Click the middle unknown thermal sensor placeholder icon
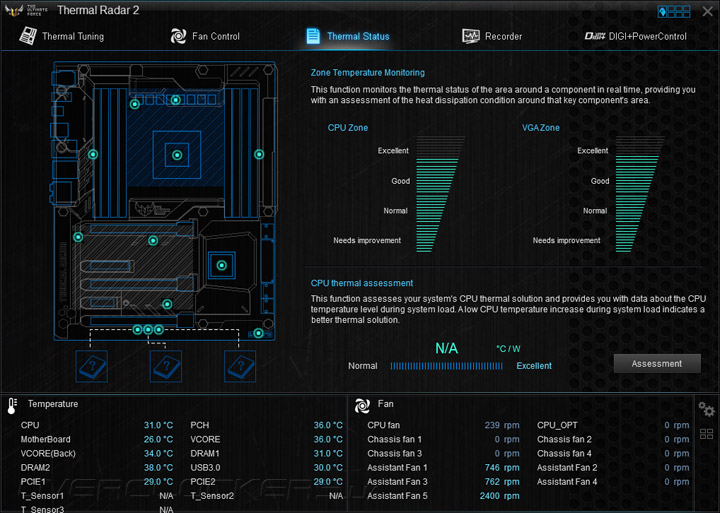The image size is (720, 513). 166,366
